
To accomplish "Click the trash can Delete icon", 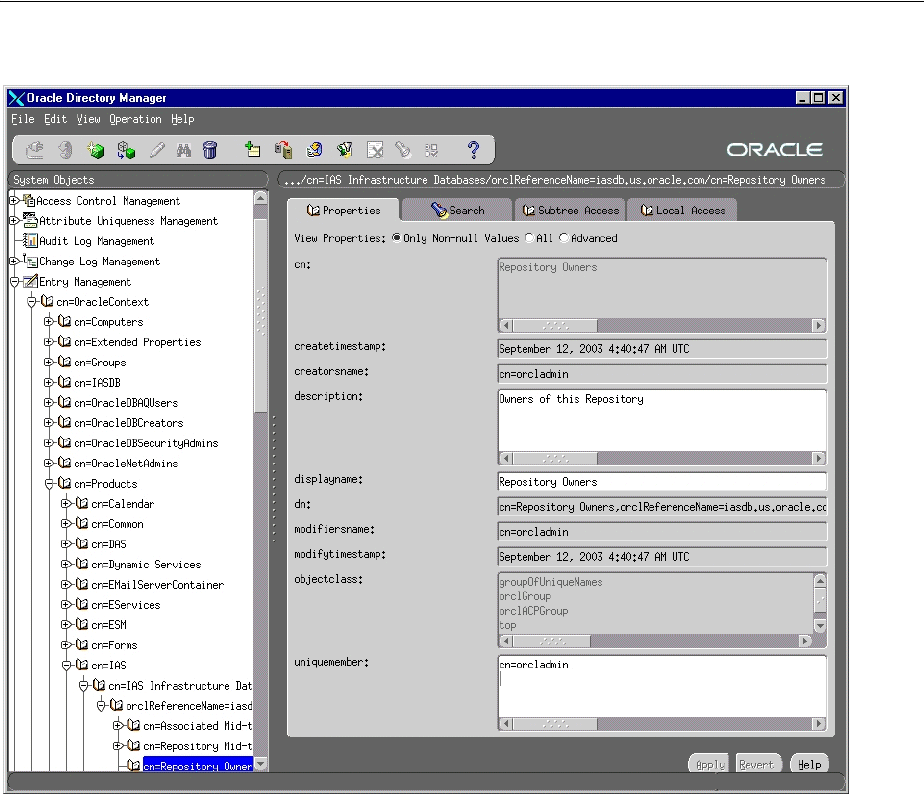I will tap(210, 150).
